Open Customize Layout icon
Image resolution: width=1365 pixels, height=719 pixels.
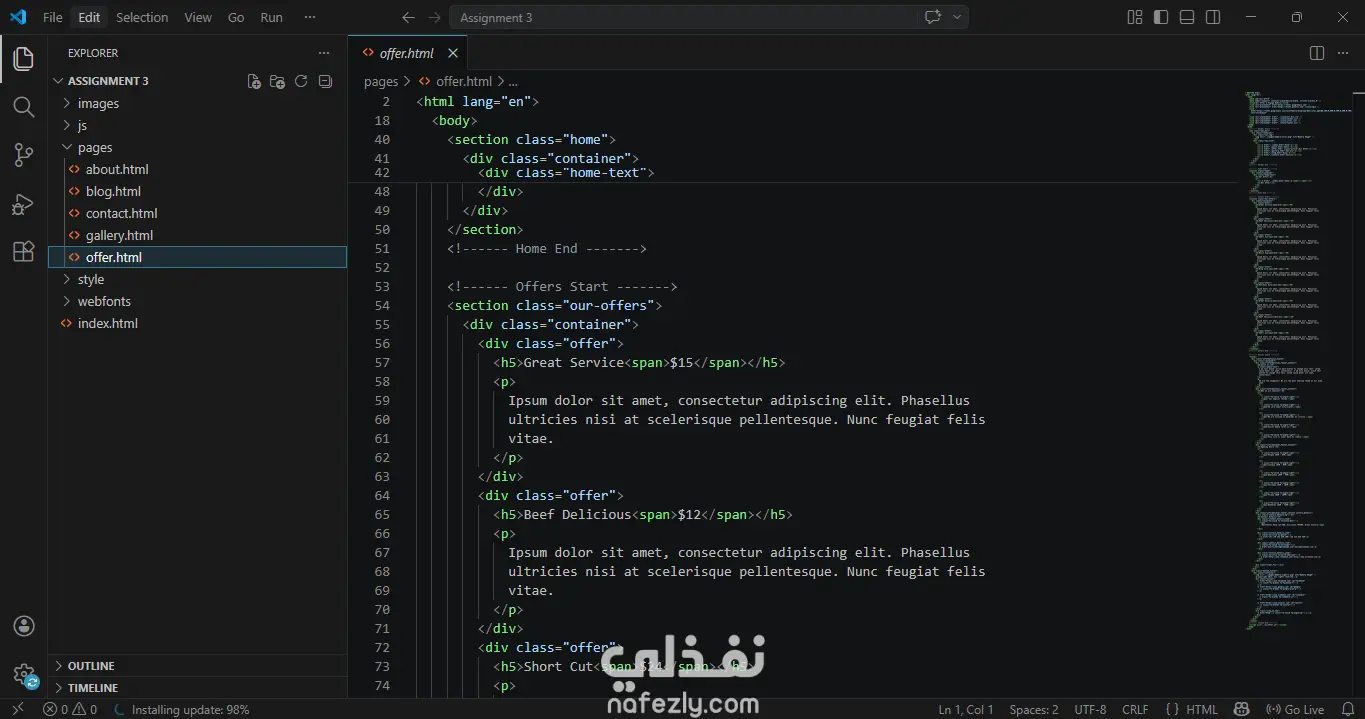[x=1135, y=17]
